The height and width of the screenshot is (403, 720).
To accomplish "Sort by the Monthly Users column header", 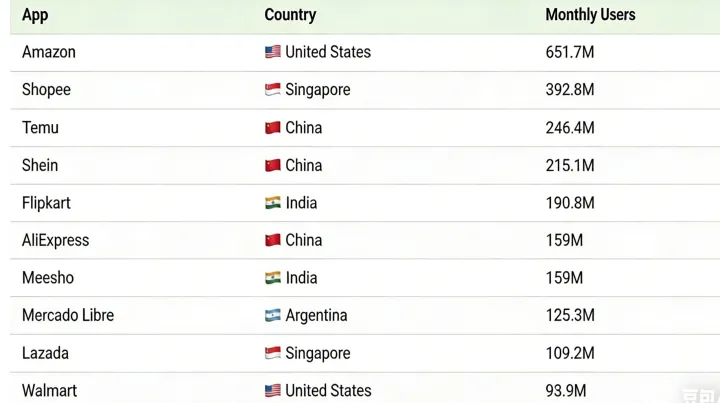I will (591, 15).
